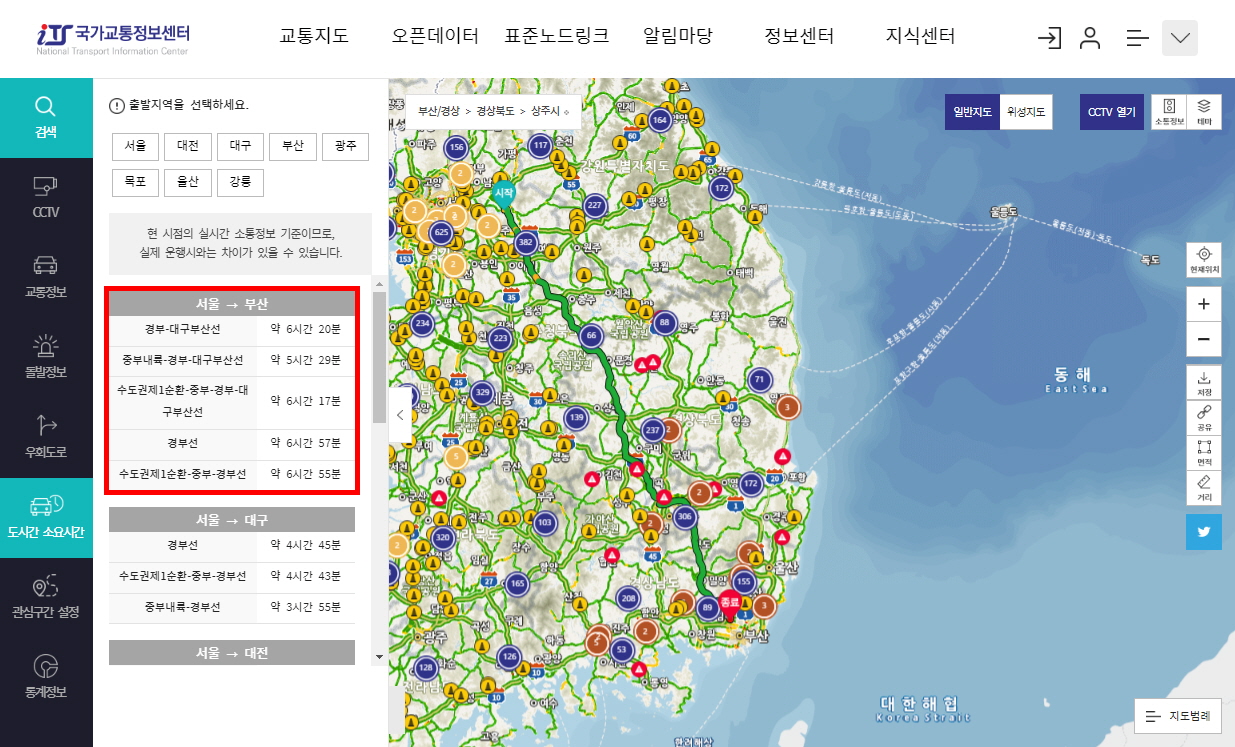Open the 정보센터 top menu
Image resolution: width=1235 pixels, height=747 pixels.
pos(799,37)
